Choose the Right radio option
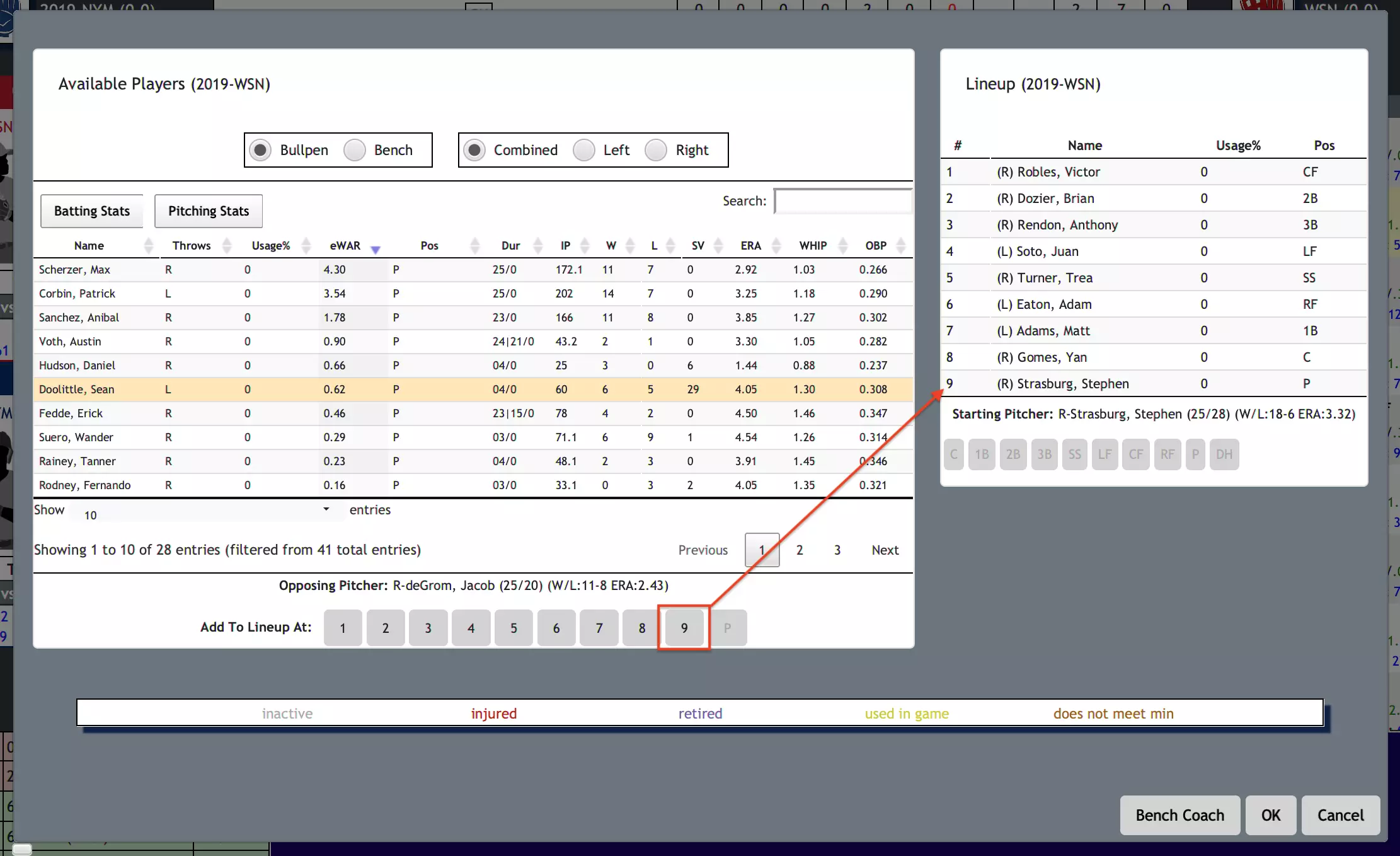The width and height of the screenshot is (1400, 856). [x=656, y=150]
